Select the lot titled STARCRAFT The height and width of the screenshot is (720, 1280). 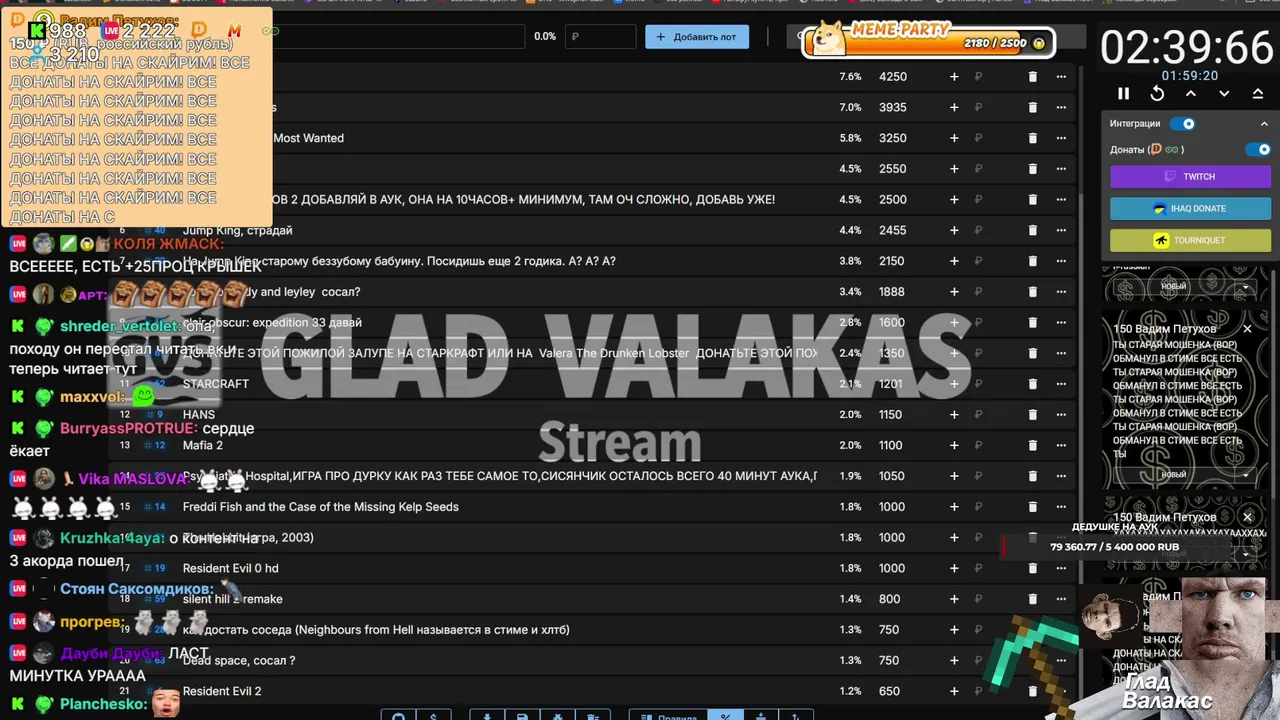coord(216,384)
